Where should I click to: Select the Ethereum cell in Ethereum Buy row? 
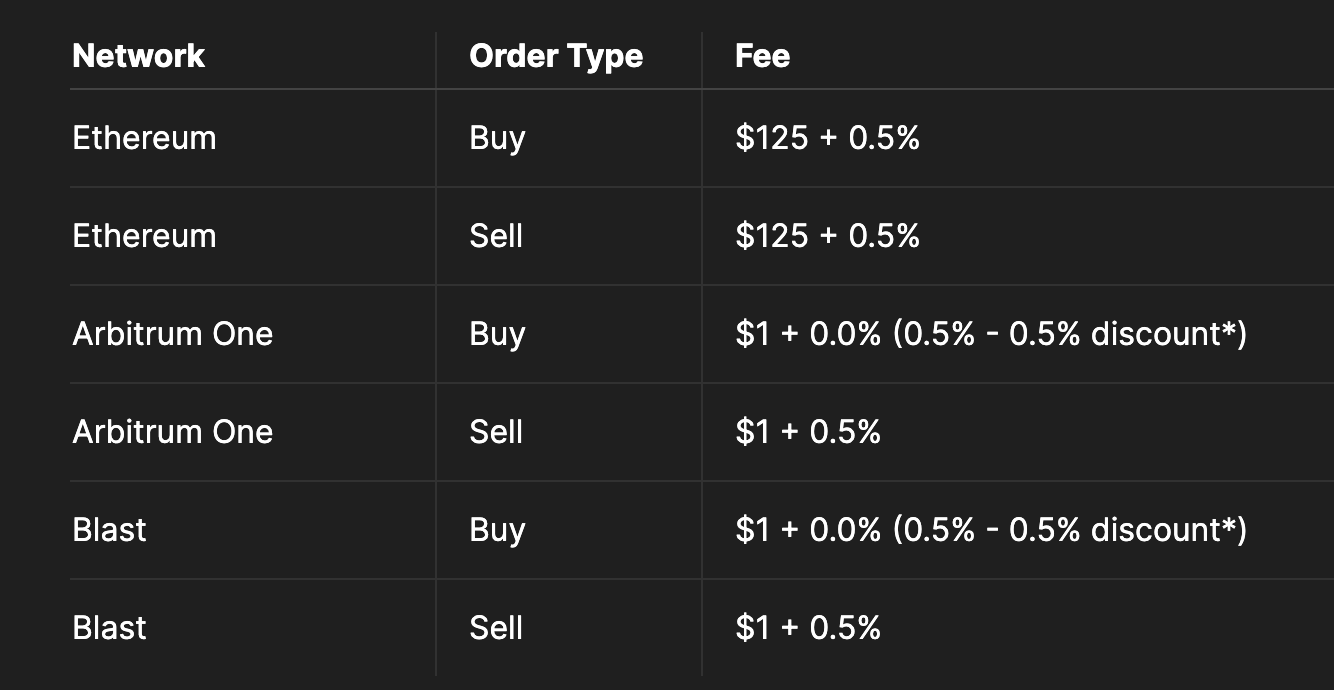coord(144,138)
